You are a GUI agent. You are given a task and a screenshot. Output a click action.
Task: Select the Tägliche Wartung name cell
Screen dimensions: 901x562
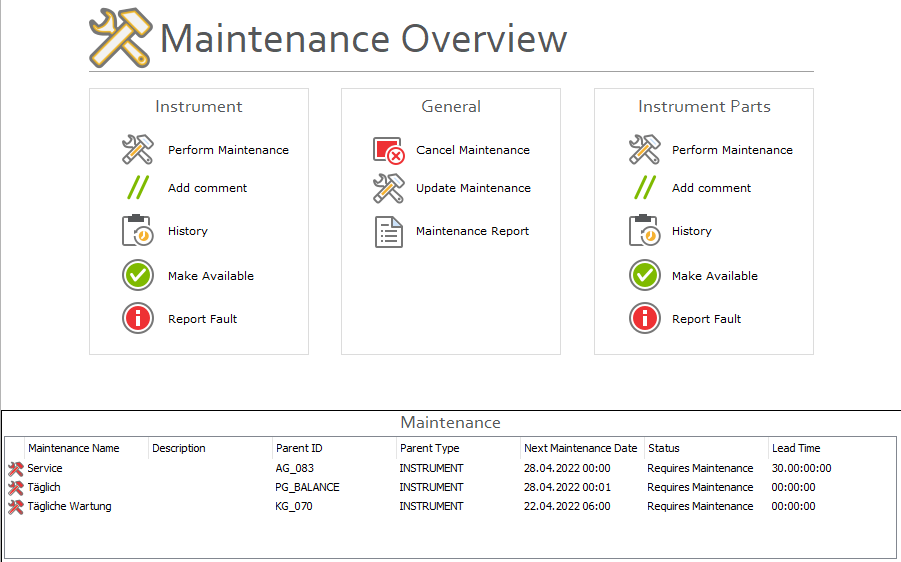[69, 506]
